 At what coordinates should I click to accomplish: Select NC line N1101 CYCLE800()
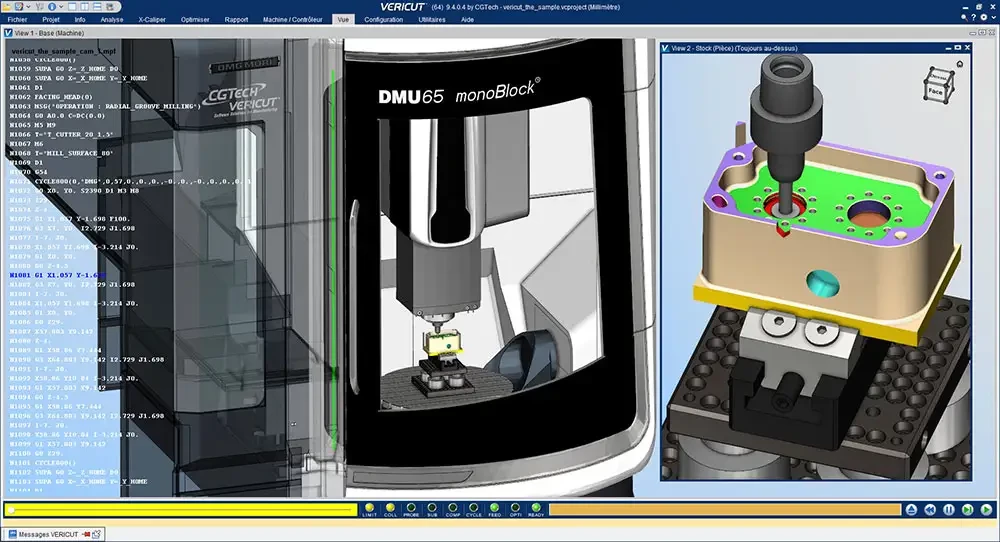(x=42, y=463)
